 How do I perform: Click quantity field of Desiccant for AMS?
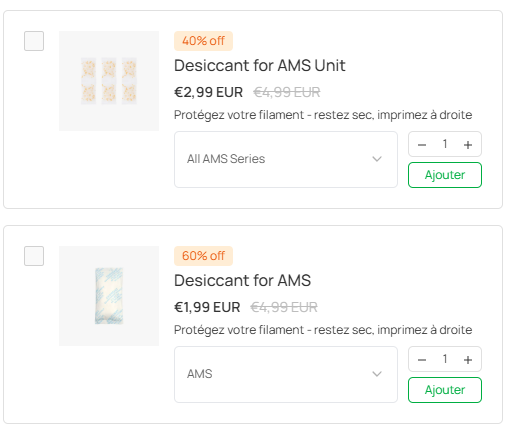(445, 359)
